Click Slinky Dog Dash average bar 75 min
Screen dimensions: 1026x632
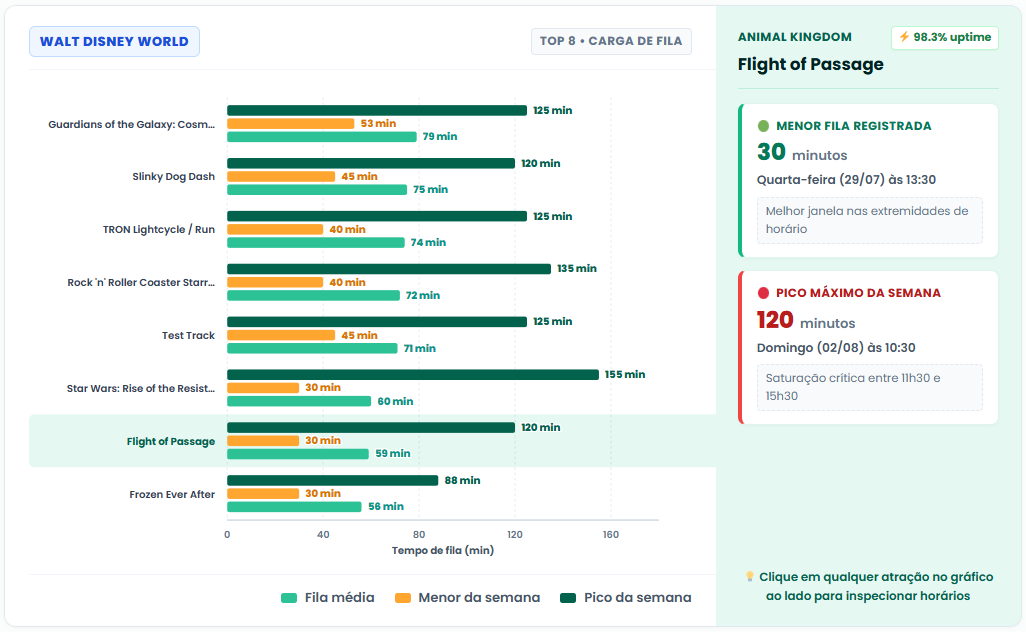(x=317, y=190)
